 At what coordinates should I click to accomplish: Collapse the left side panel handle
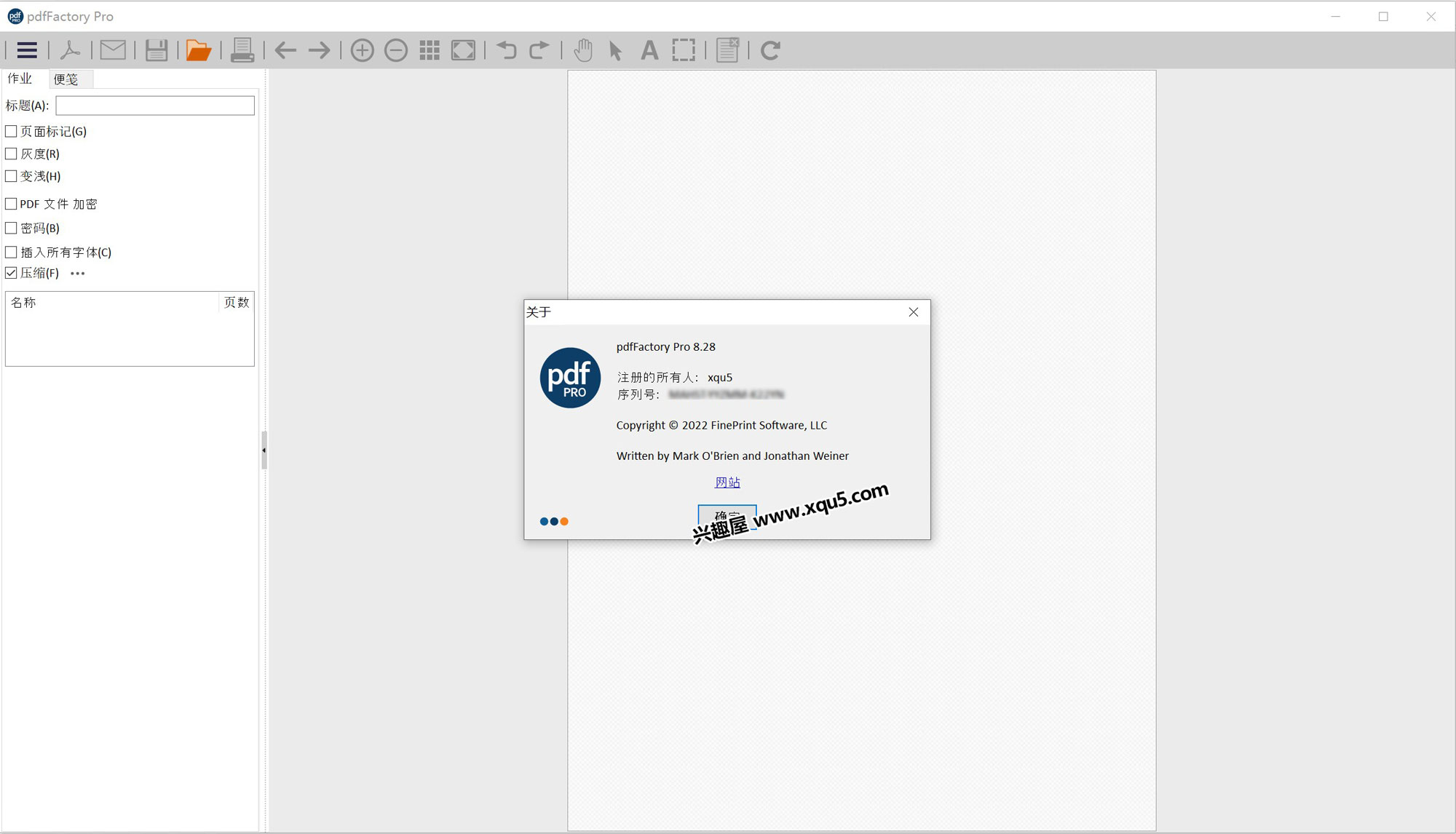click(264, 450)
